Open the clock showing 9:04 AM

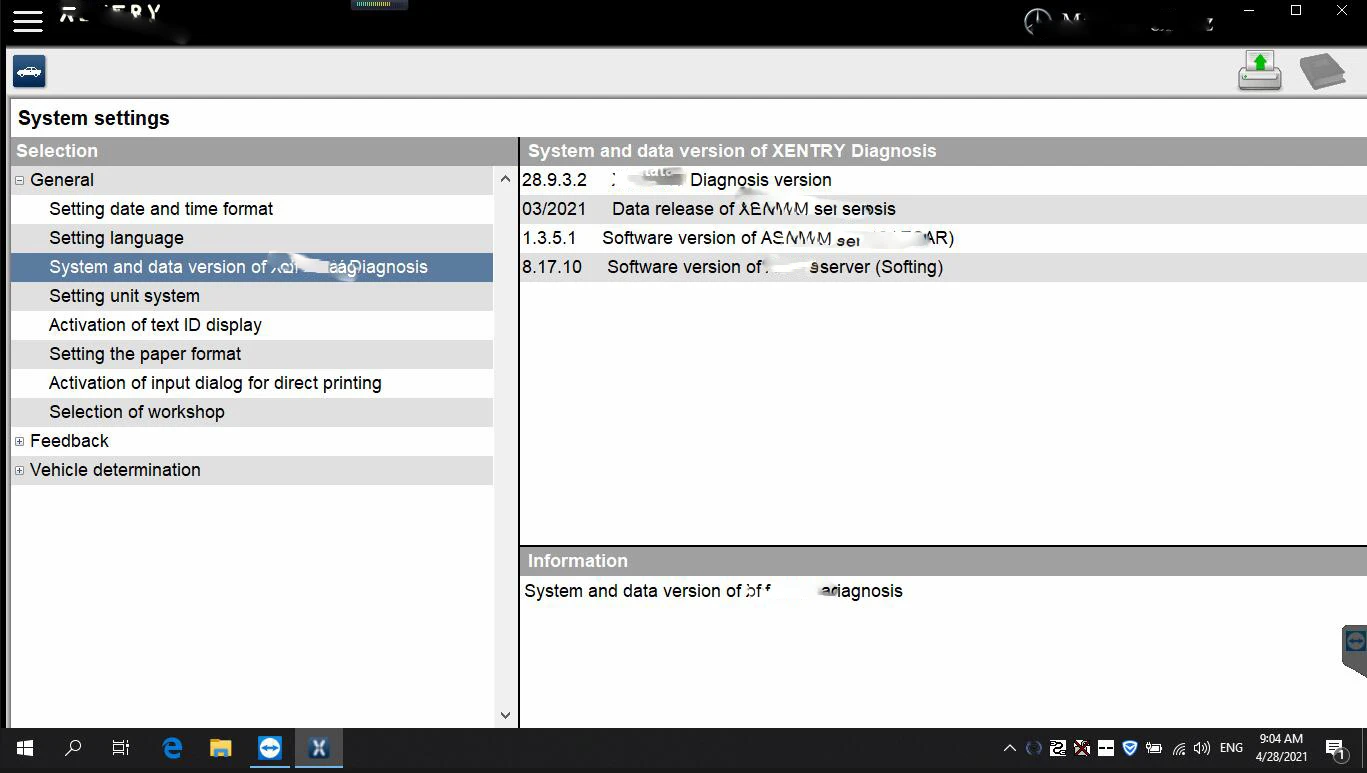tap(1281, 748)
